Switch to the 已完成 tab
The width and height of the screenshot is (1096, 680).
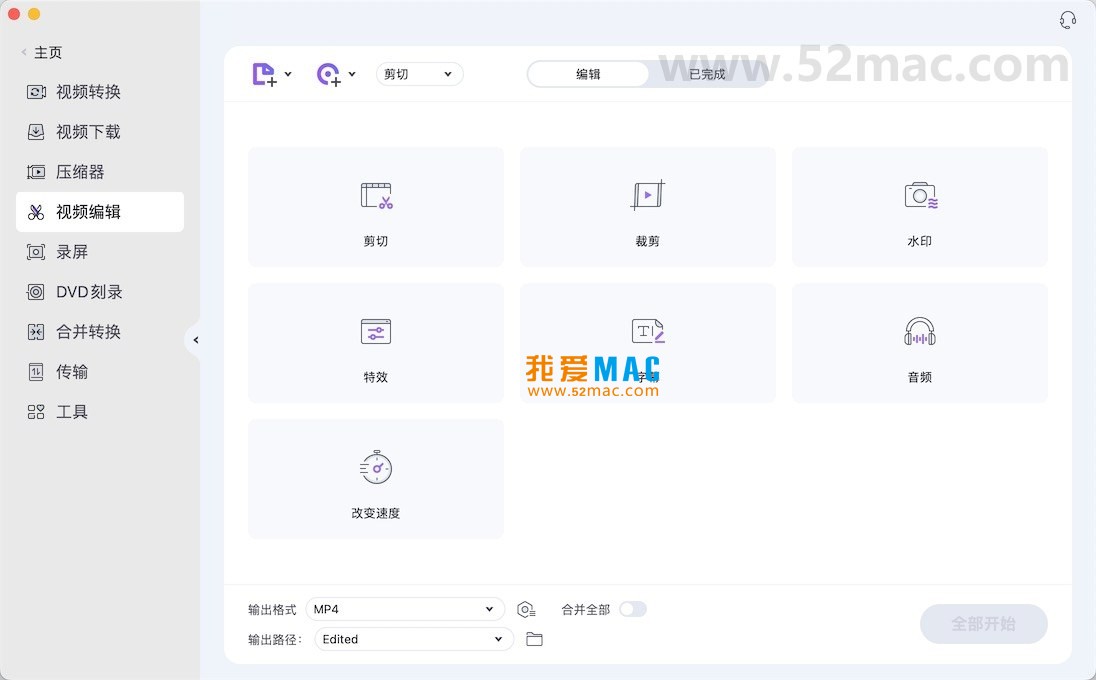coord(707,74)
